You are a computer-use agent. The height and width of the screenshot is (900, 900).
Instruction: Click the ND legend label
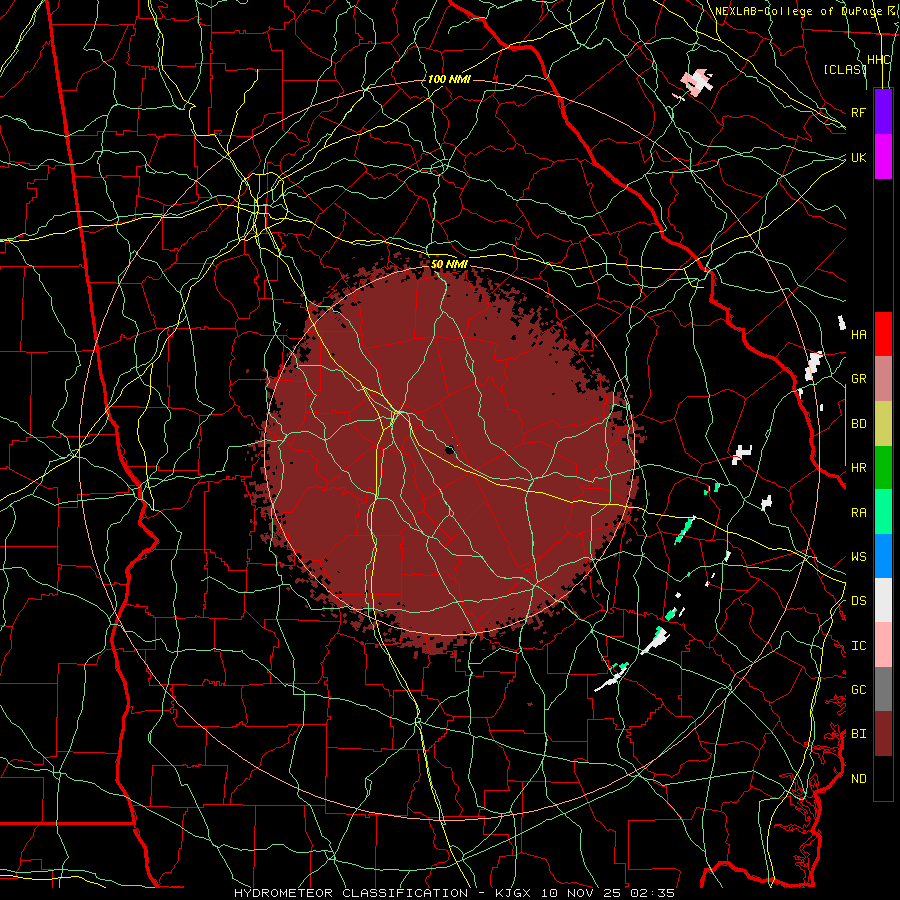pos(858,779)
